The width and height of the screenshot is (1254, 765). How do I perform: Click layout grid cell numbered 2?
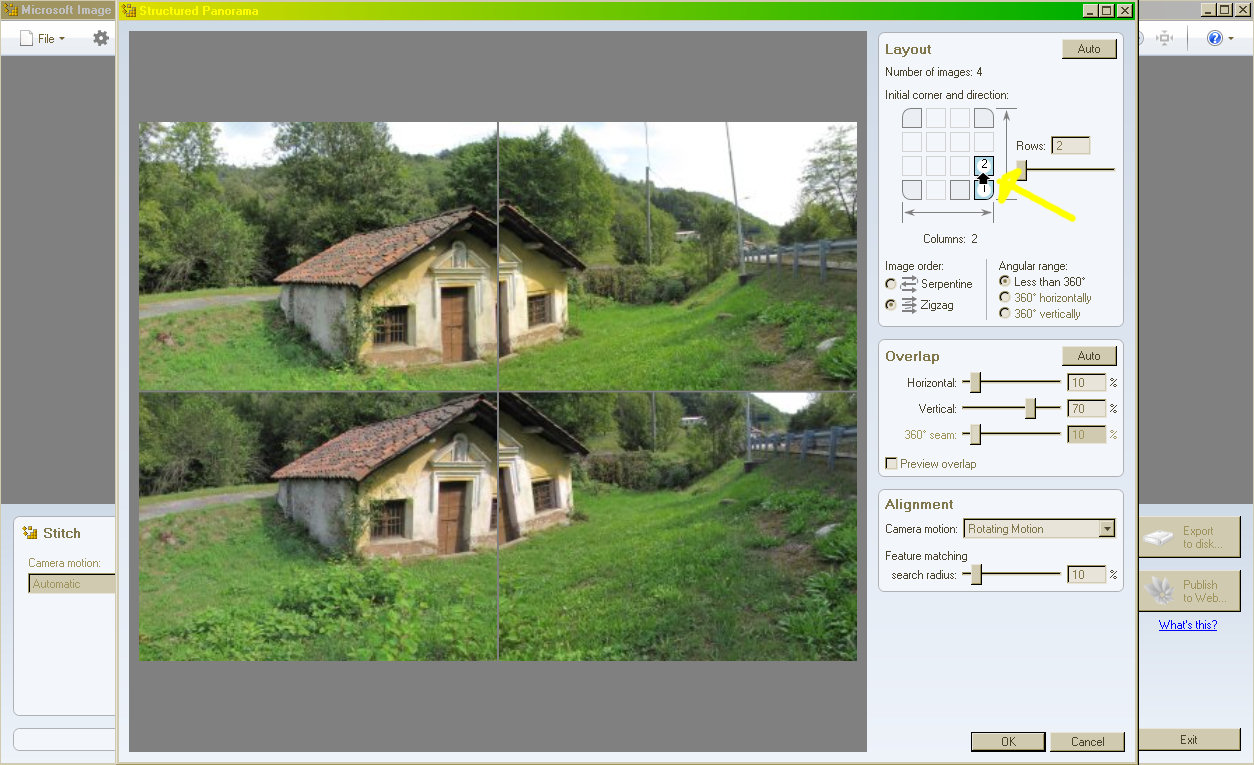point(984,165)
